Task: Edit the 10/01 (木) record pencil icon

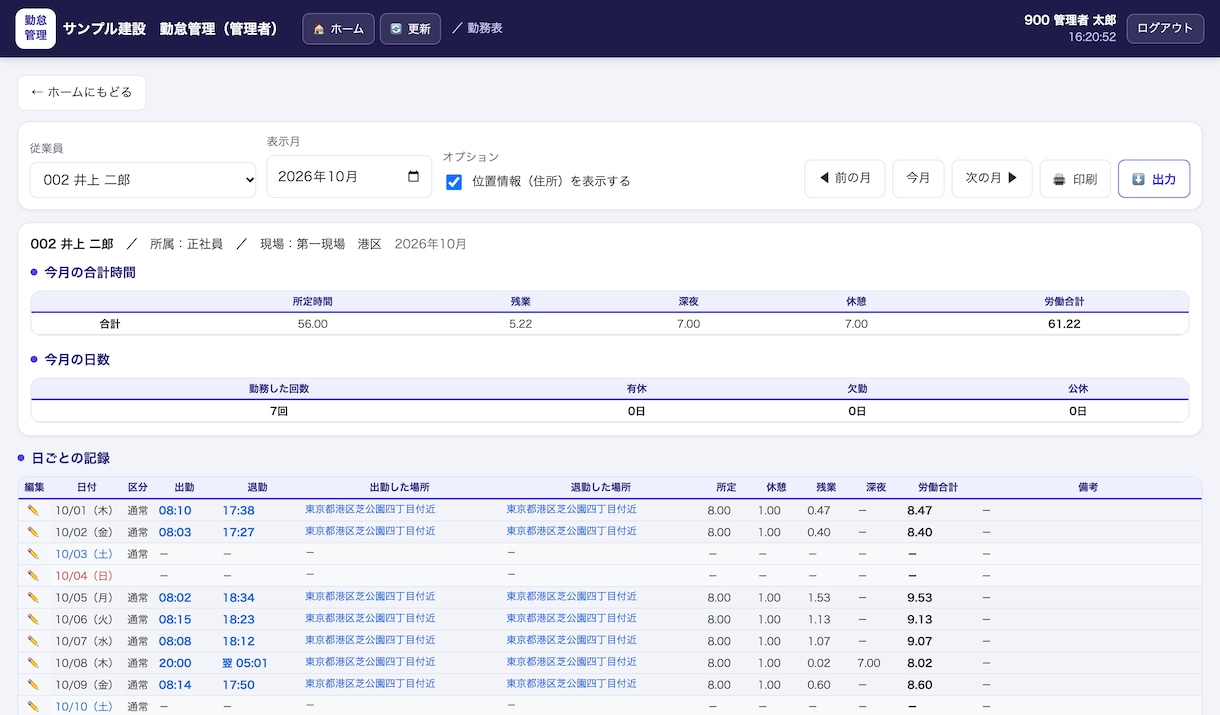Action: click(33, 510)
